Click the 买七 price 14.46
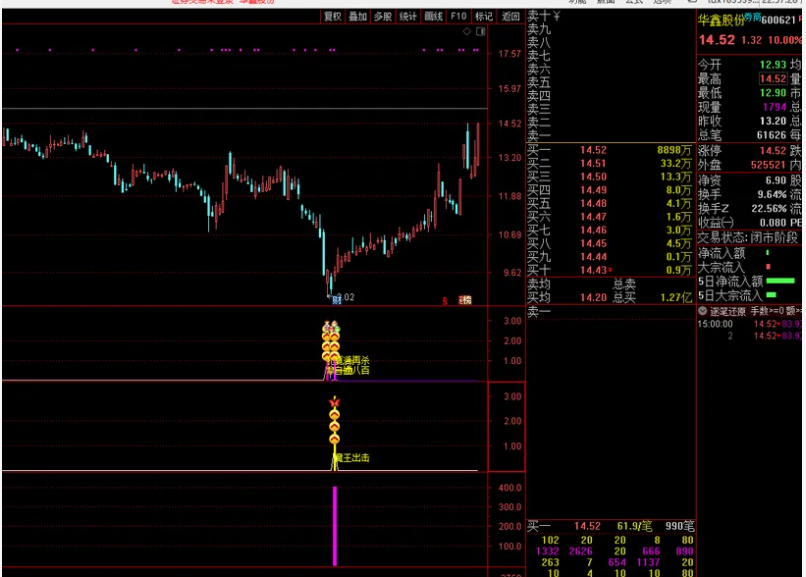 [593, 230]
